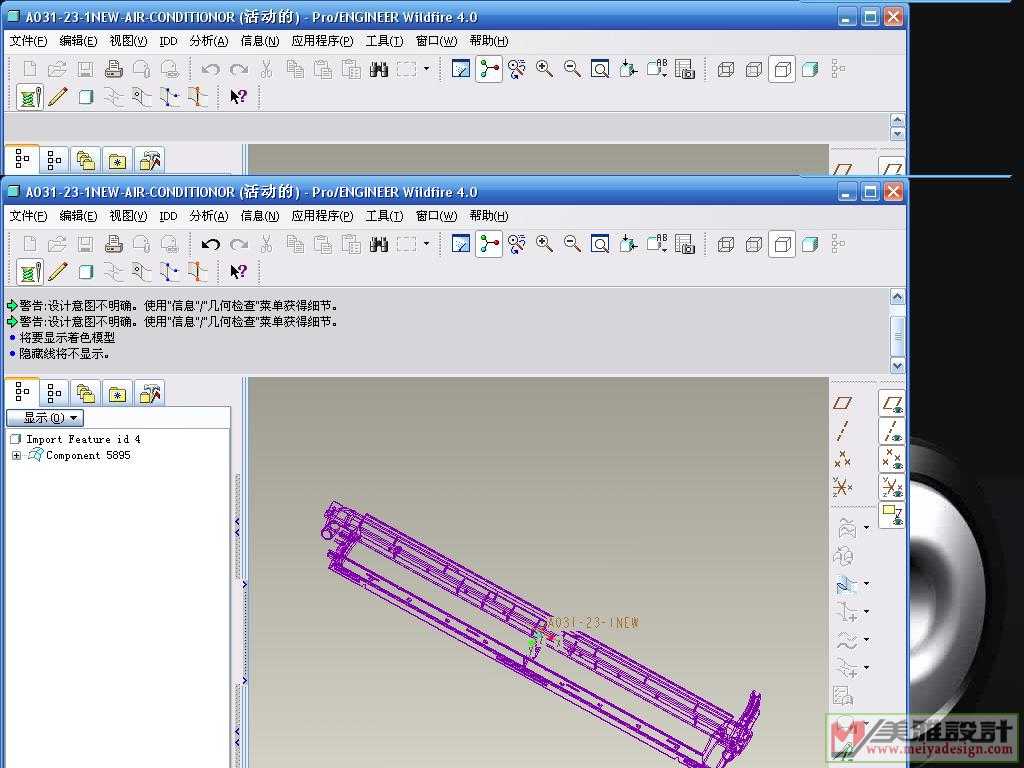The width and height of the screenshot is (1024, 768).
Task: Click the binoculars Find icon in back window
Action: point(379,69)
